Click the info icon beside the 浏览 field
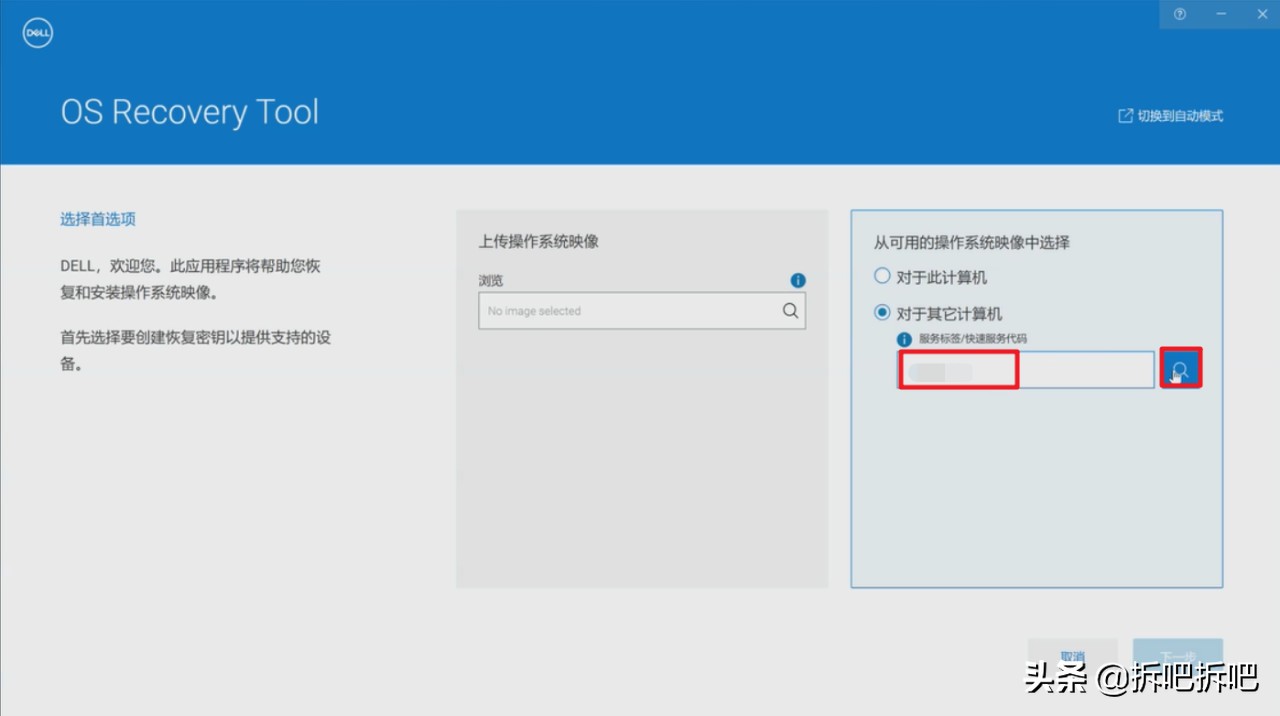 [x=797, y=280]
